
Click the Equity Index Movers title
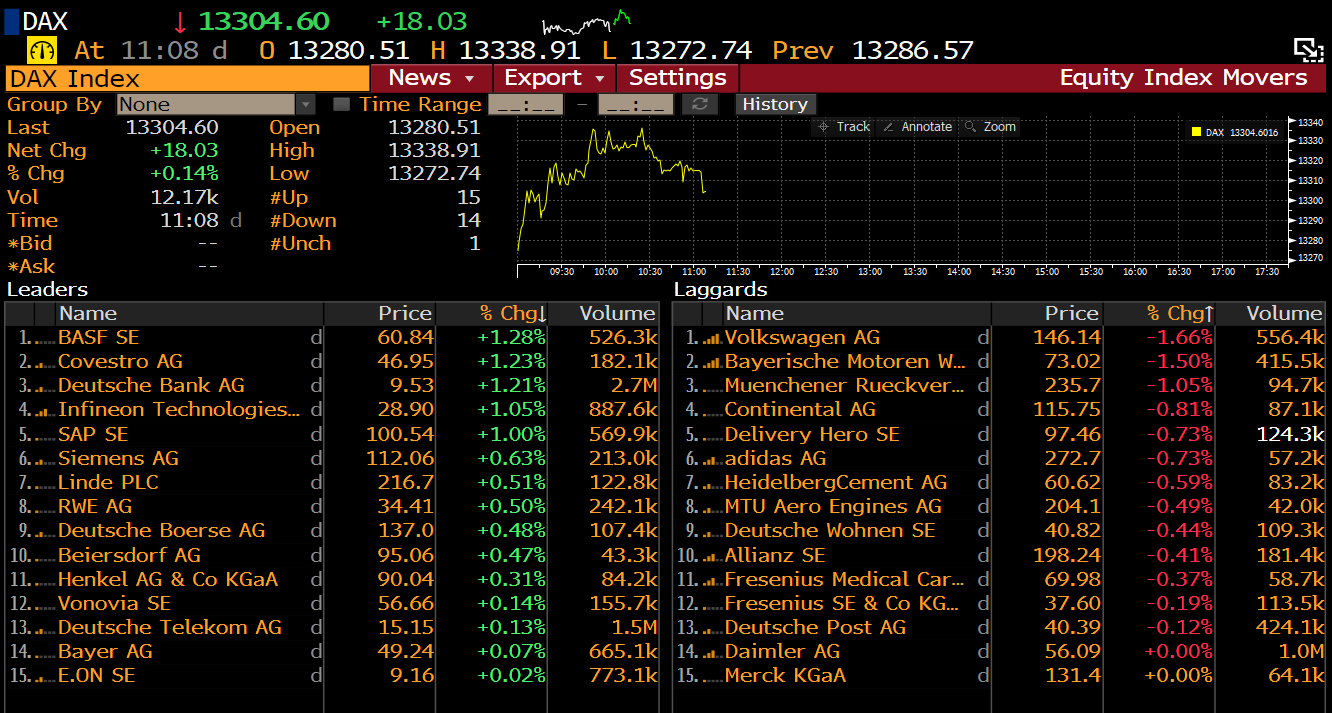click(x=1183, y=78)
